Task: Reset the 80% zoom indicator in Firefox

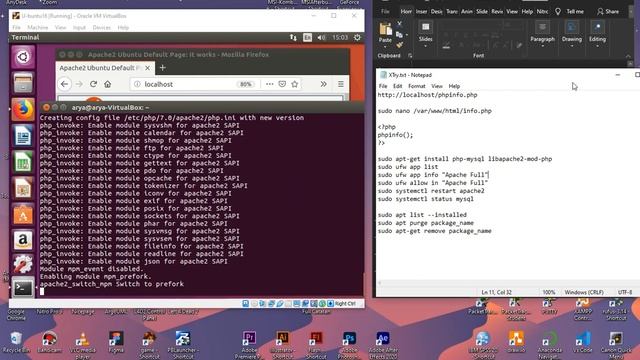Action: coord(246,84)
